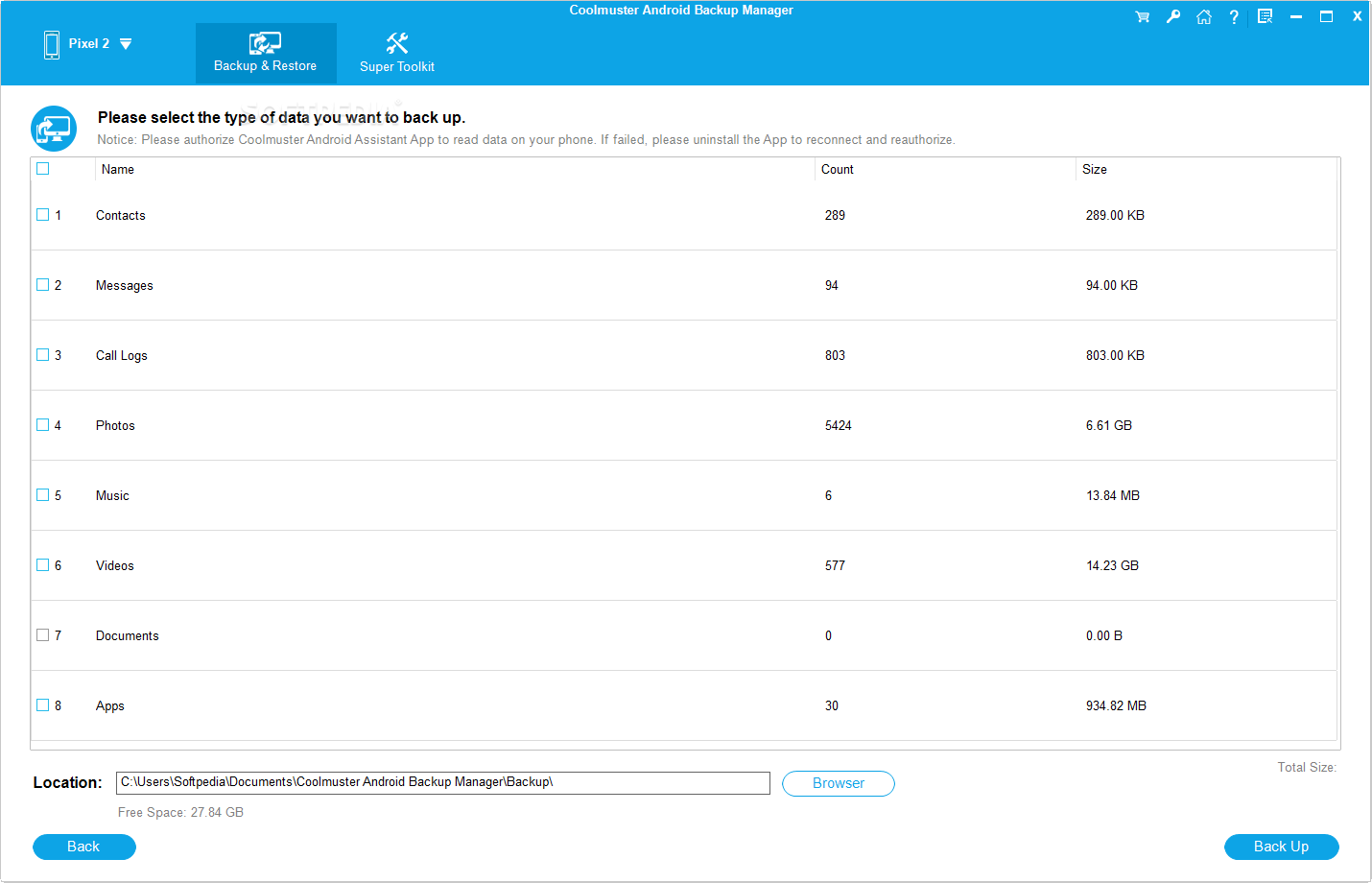Click the Photos count 5424
Viewport: 1372px width, 883px height.
[839, 426]
